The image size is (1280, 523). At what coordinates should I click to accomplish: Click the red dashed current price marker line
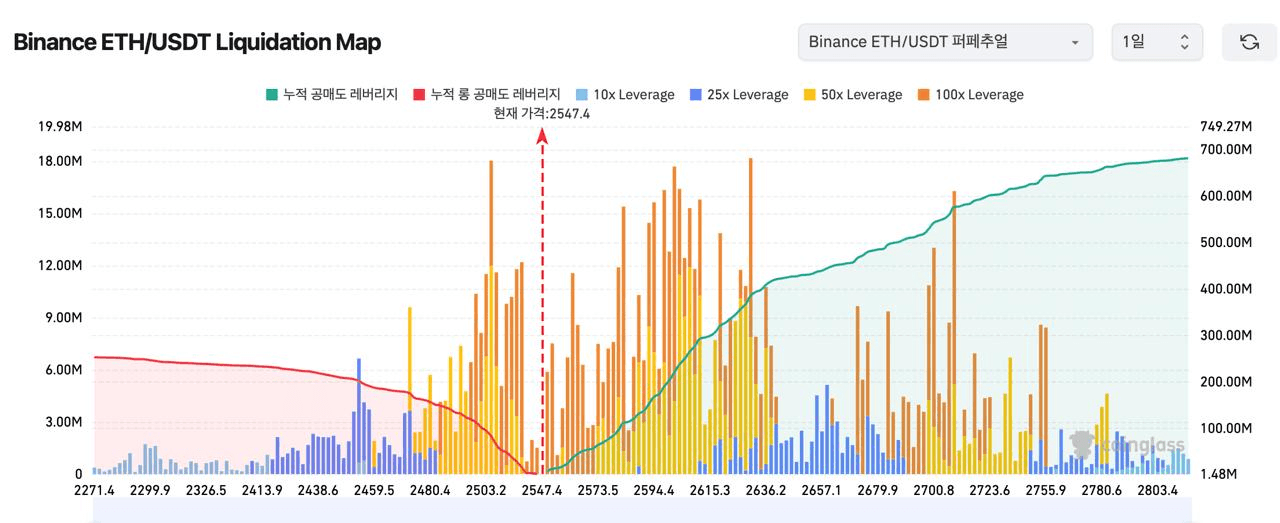pyautogui.click(x=543, y=300)
